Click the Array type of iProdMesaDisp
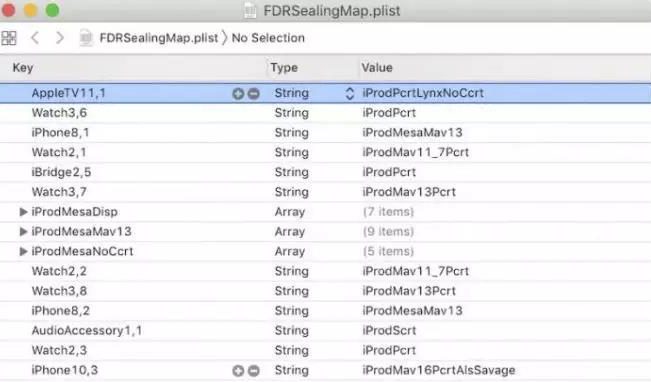651x382 pixels. (x=290, y=212)
